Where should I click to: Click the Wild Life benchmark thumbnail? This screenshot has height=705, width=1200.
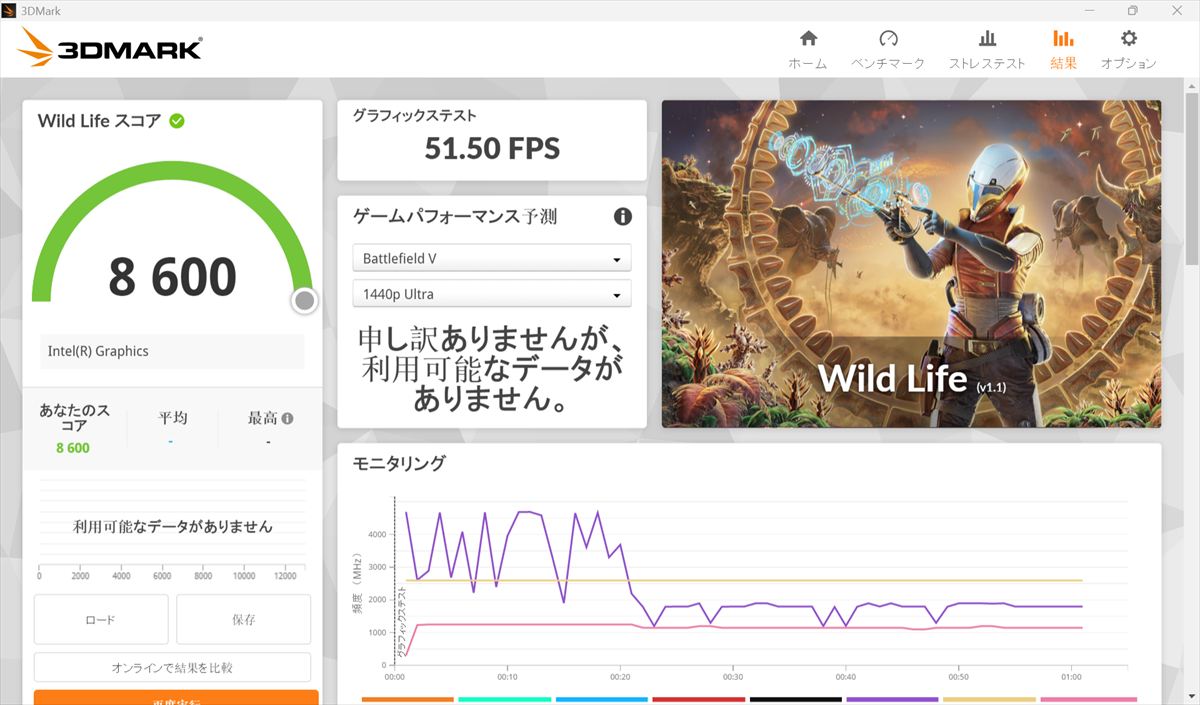click(911, 263)
